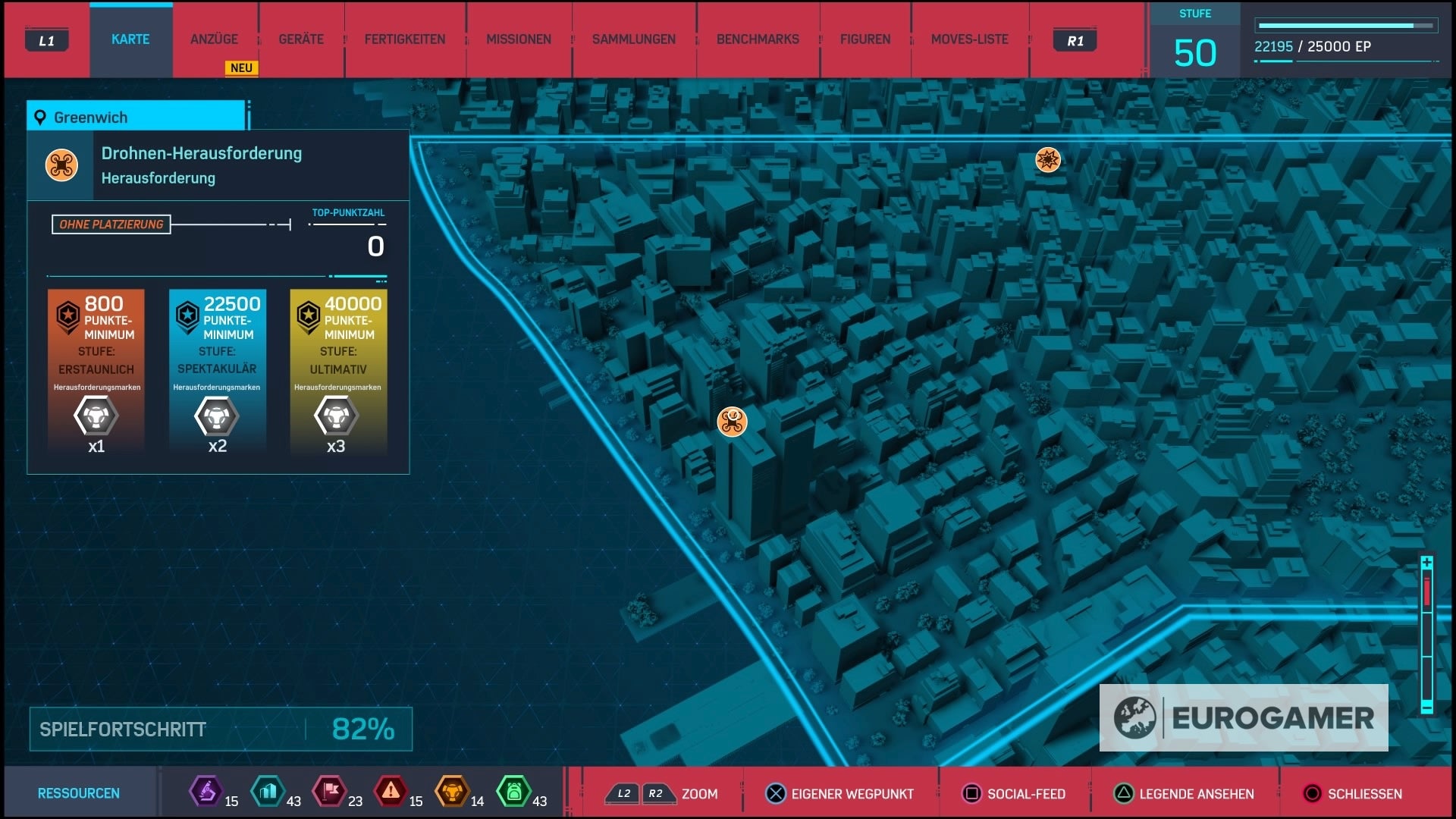Viewport: 1456px width, 819px height.
Task: Open the Sammlungen tab
Action: click(x=634, y=39)
